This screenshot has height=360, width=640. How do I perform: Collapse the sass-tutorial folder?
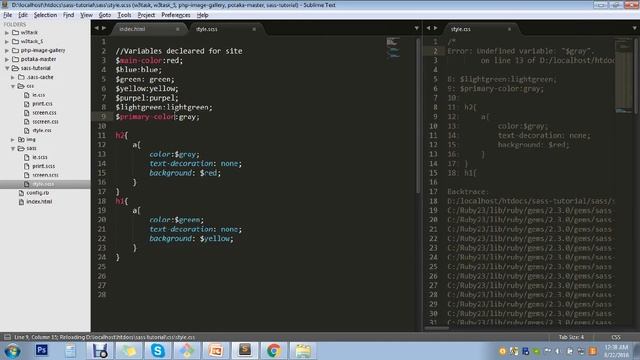tap(7, 68)
